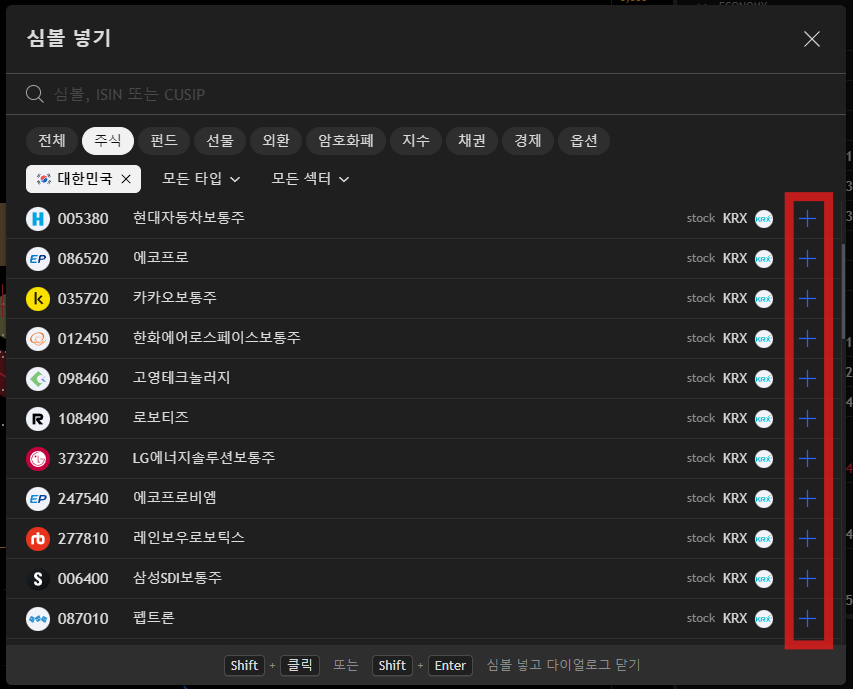Add 108490 로보티즈 with its plus icon
Viewport: 853px width, 689px height.
(807, 419)
